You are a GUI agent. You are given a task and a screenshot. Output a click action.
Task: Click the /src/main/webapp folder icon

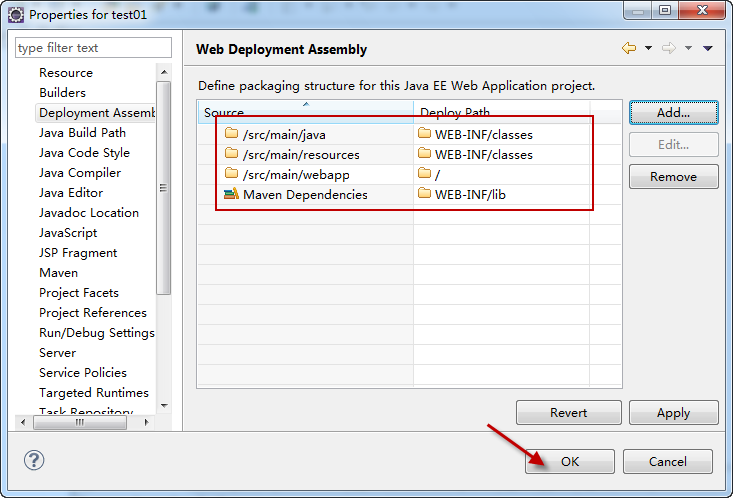click(x=231, y=174)
